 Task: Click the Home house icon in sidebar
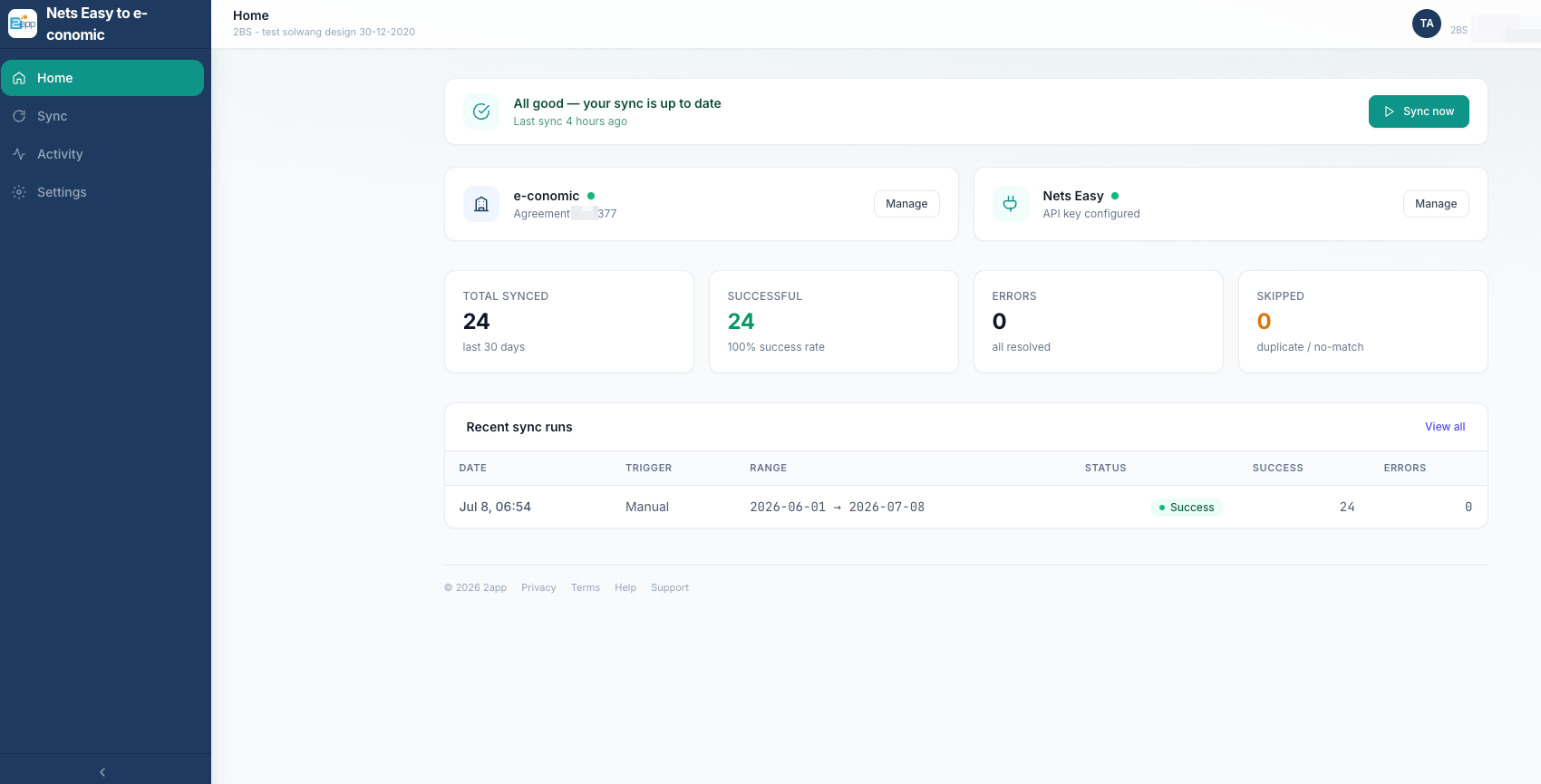[19, 78]
